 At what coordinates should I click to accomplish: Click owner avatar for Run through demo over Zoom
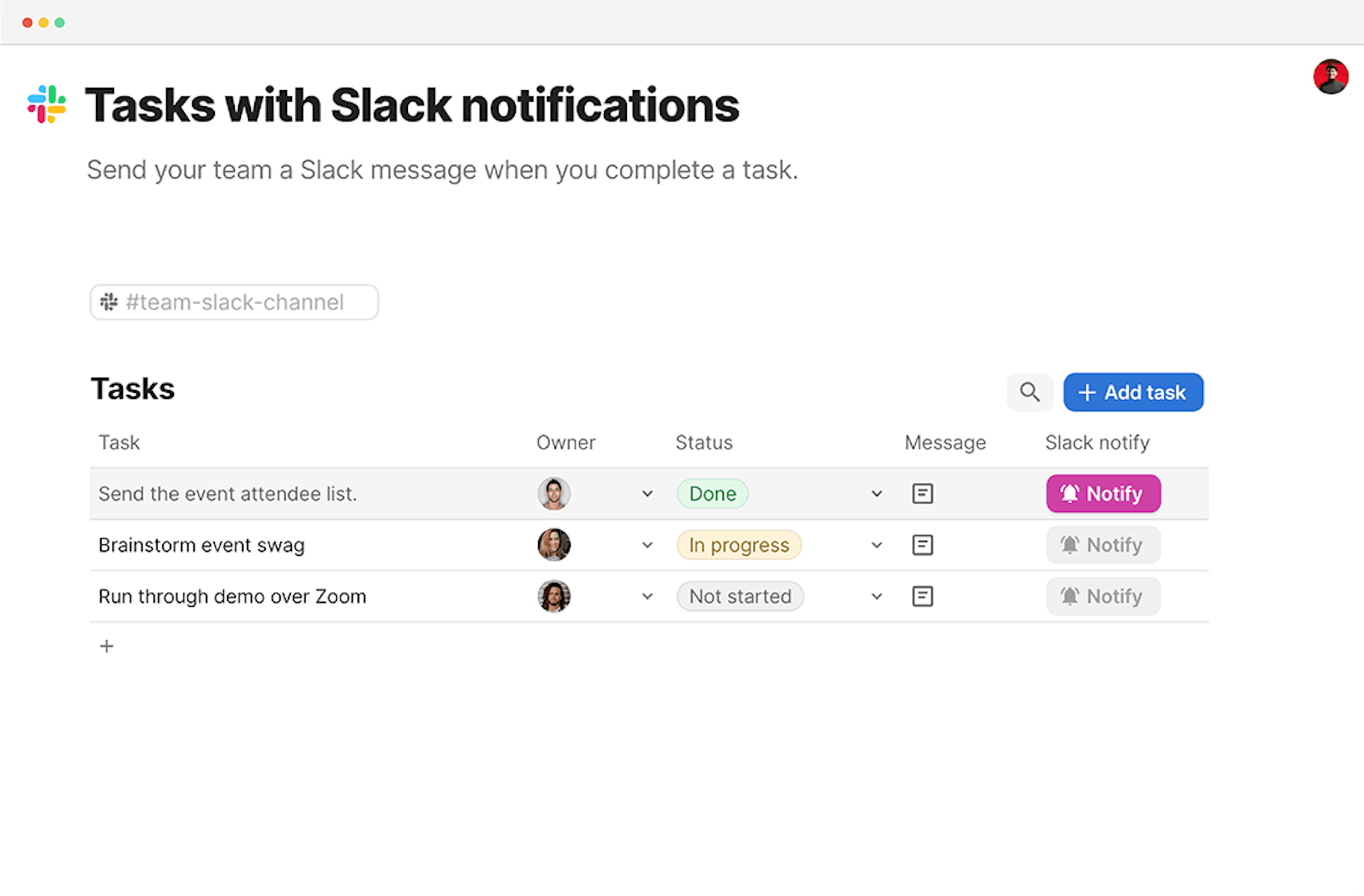click(554, 597)
